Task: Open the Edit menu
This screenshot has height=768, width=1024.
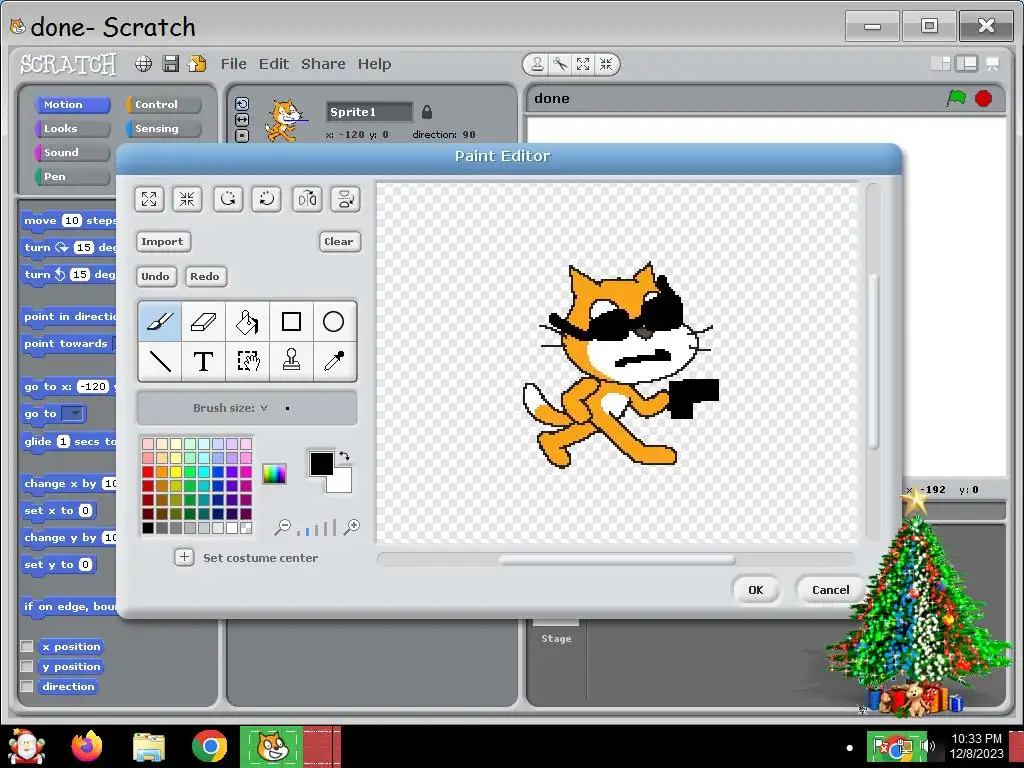Action: pyautogui.click(x=274, y=64)
